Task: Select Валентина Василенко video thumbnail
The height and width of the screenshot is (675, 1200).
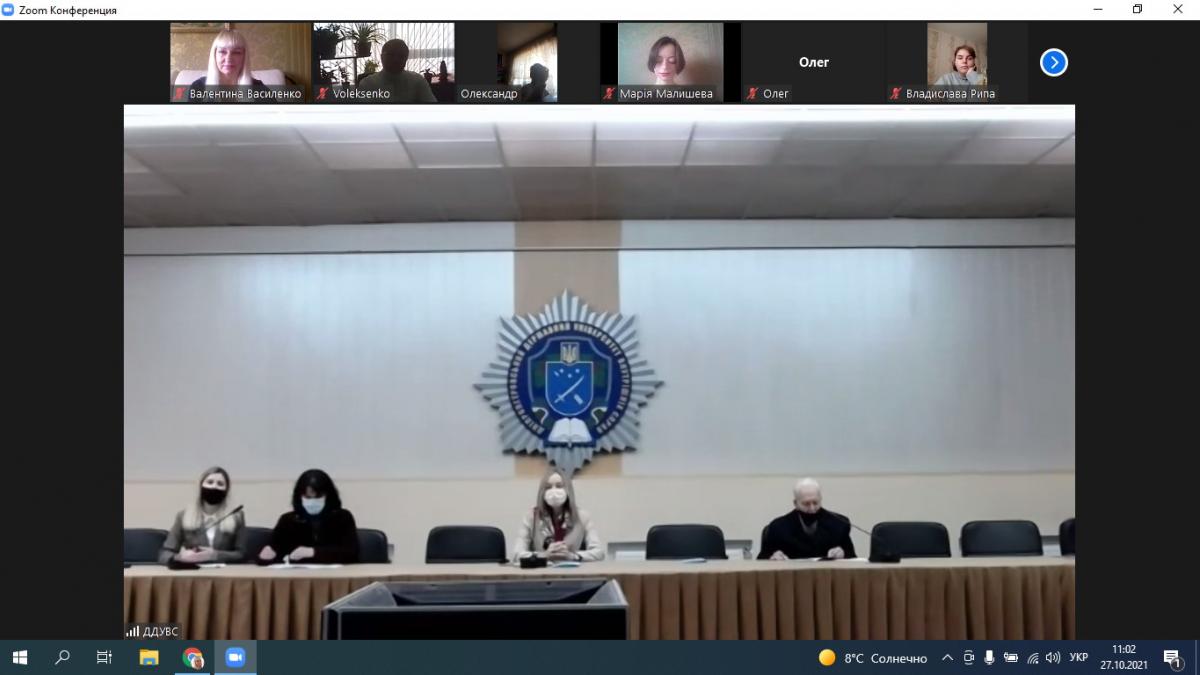Action: click(241, 62)
